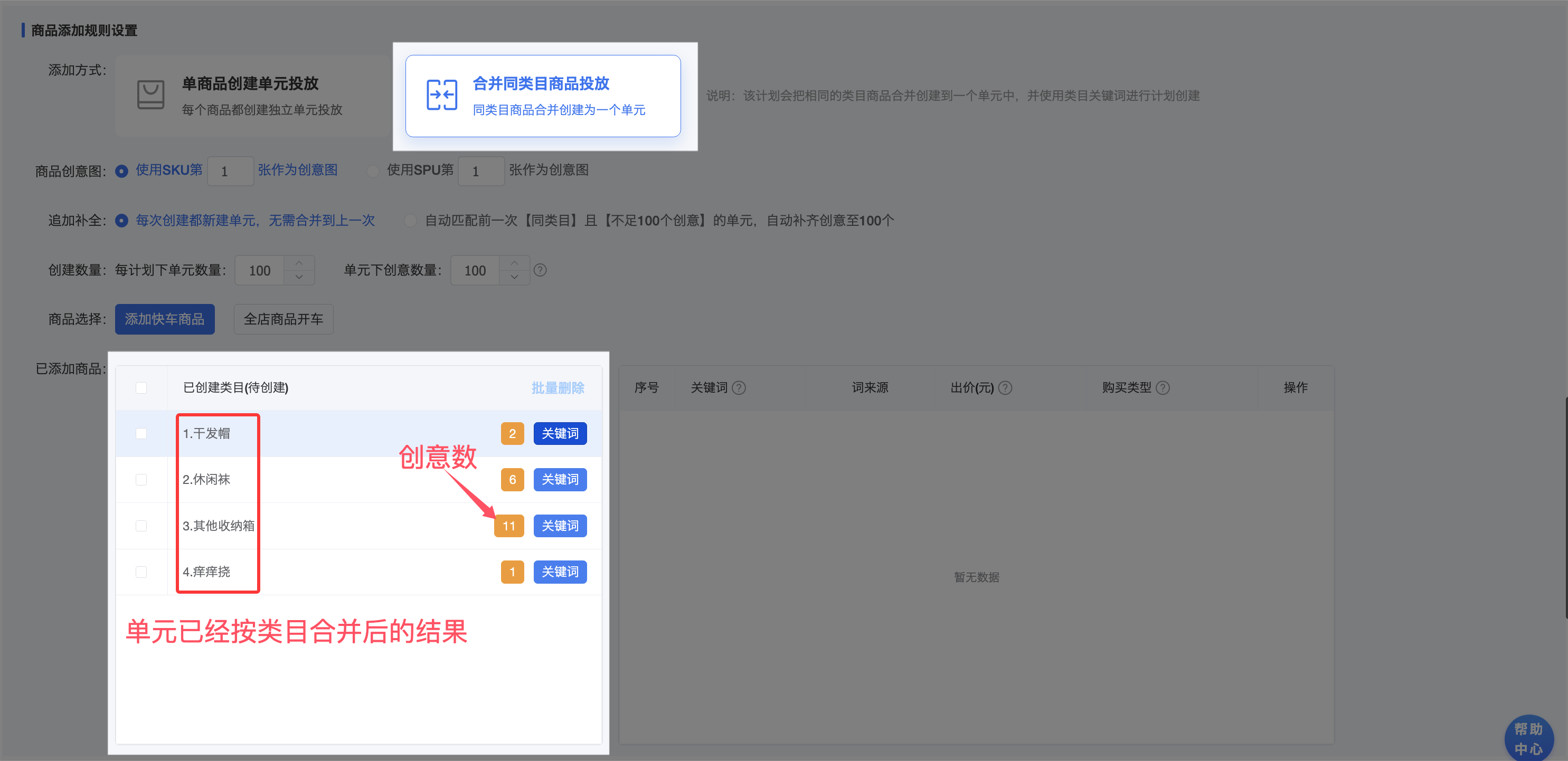Screen dimensions: 1568x761
Task: Click the merge-category icon in the selected card
Action: [441, 95]
